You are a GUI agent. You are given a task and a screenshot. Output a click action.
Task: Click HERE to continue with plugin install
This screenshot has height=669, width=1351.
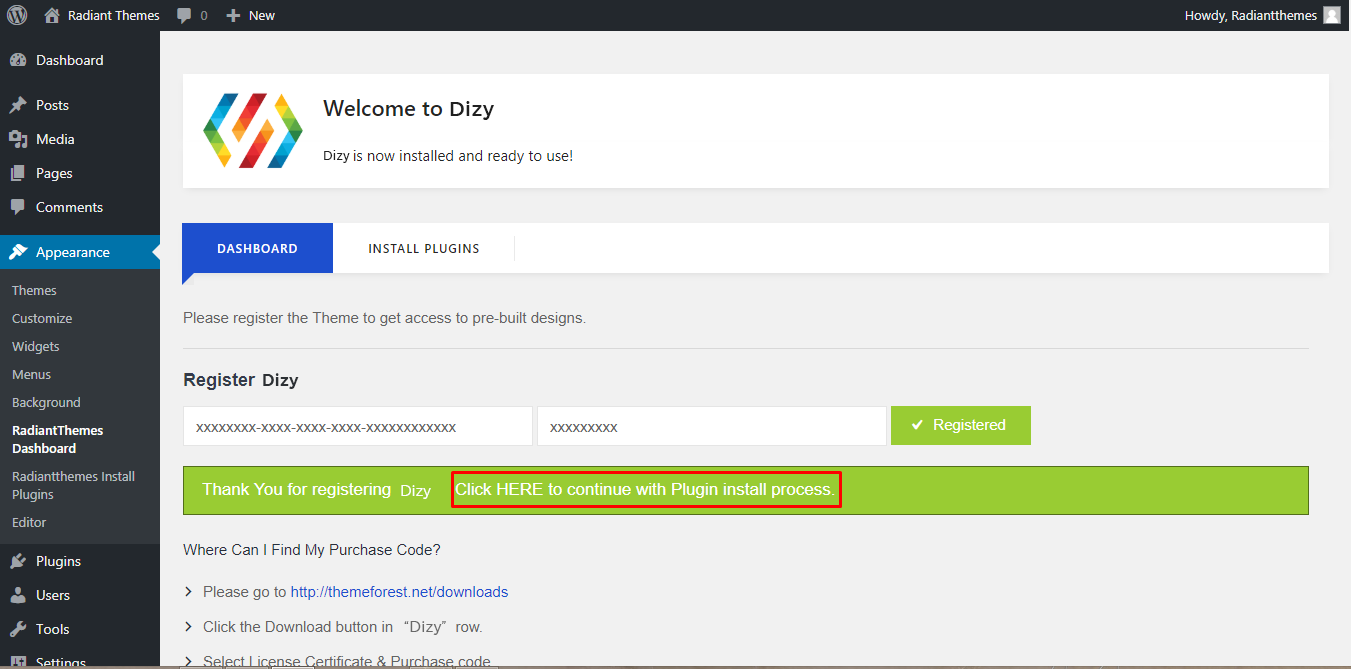(645, 489)
